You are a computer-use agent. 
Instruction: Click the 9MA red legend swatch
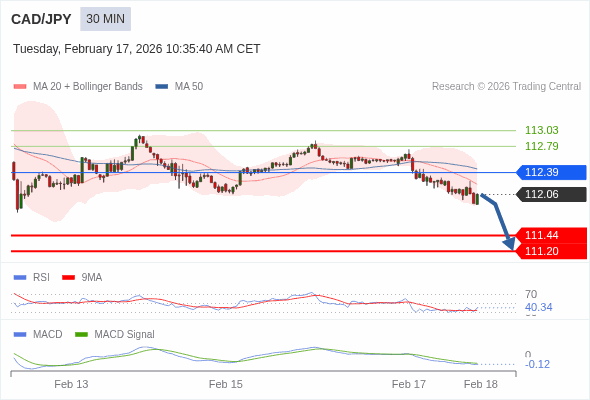point(68,278)
